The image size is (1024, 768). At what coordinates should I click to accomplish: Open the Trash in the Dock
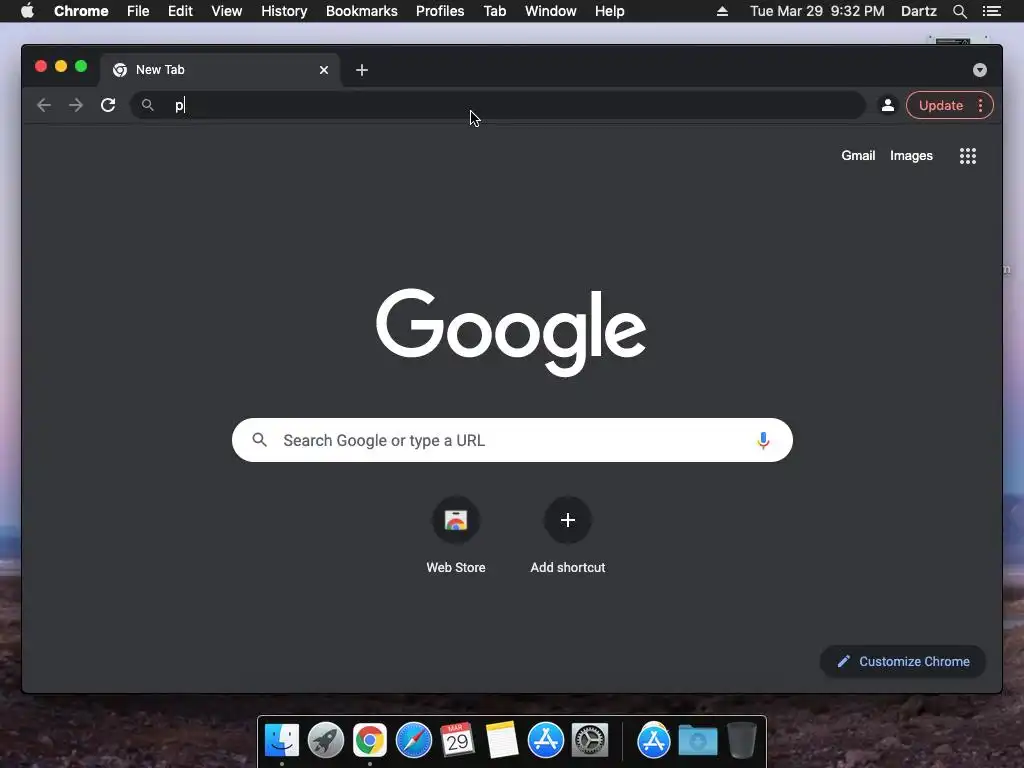pos(742,741)
